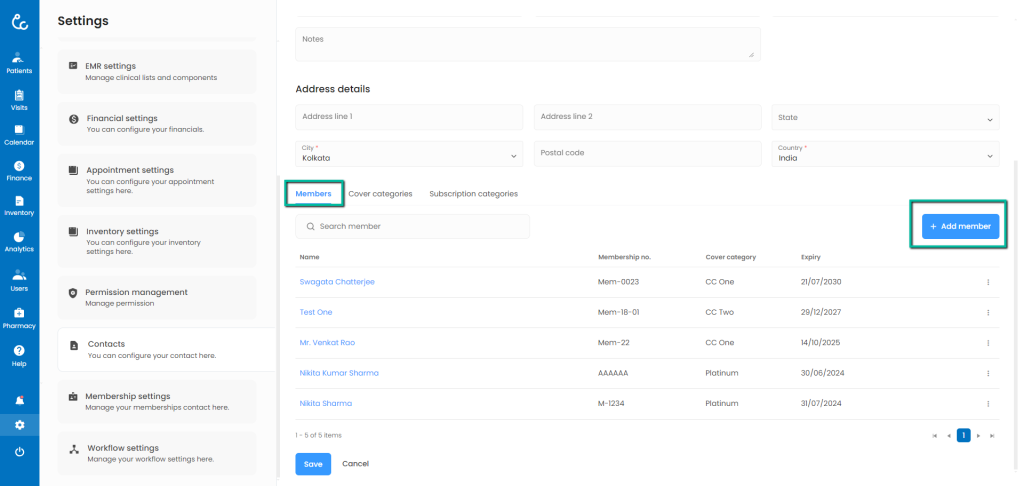Open the Finance module icon
Image resolution: width=1024 pixels, height=486 pixels.
pyautogui.click(x=19, y=170)
